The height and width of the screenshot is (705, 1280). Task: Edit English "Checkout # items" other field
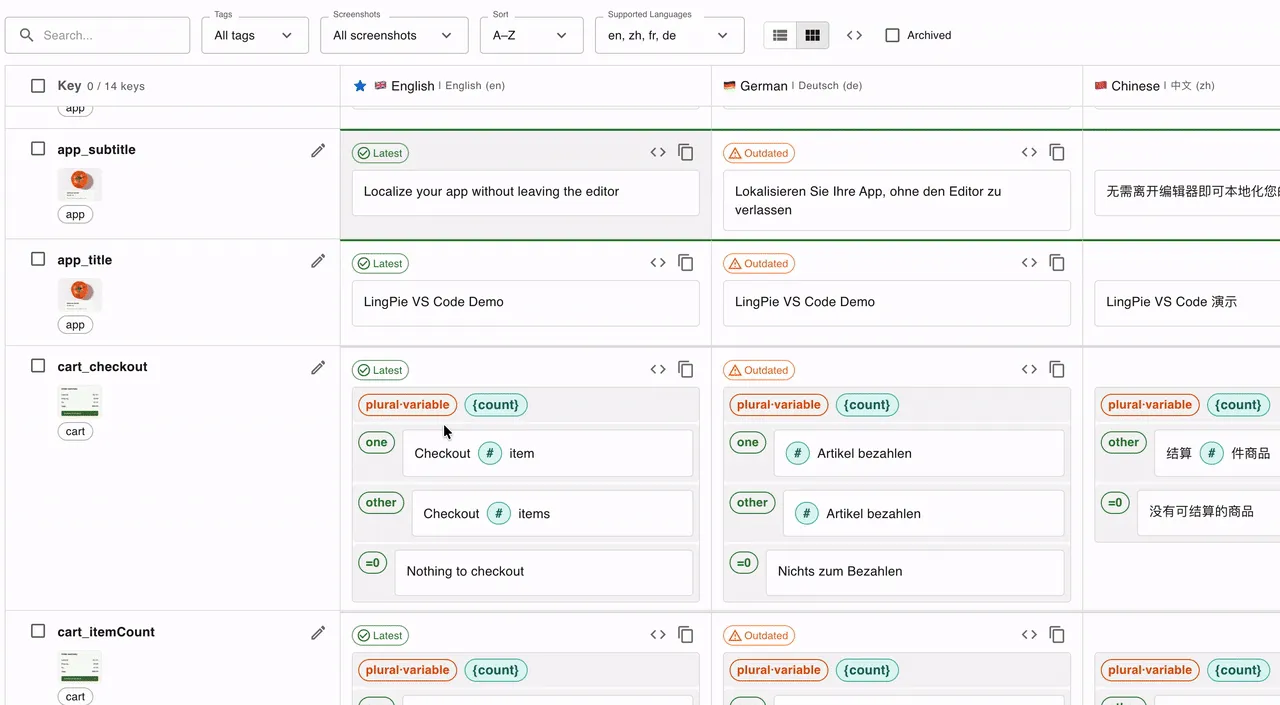click(x=552, y=513)
